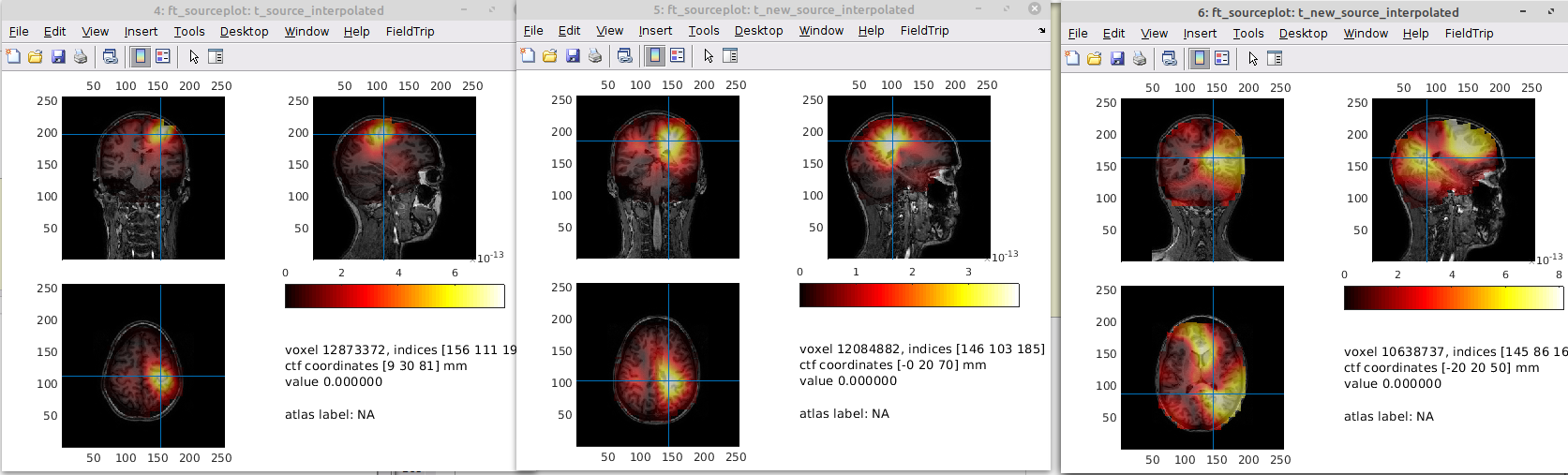Viewport: 1568px width, 475px height.
Task: Click Open File icon in figure 5 window
Action: 550,56
